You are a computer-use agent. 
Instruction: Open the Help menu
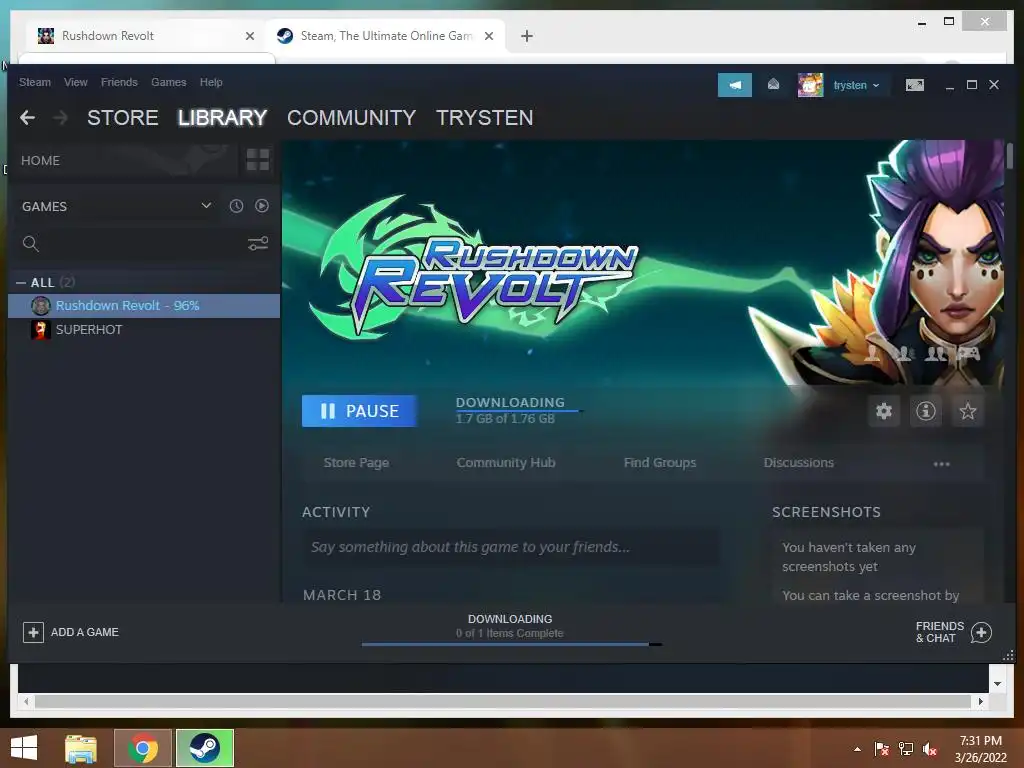tap(211, 82)
